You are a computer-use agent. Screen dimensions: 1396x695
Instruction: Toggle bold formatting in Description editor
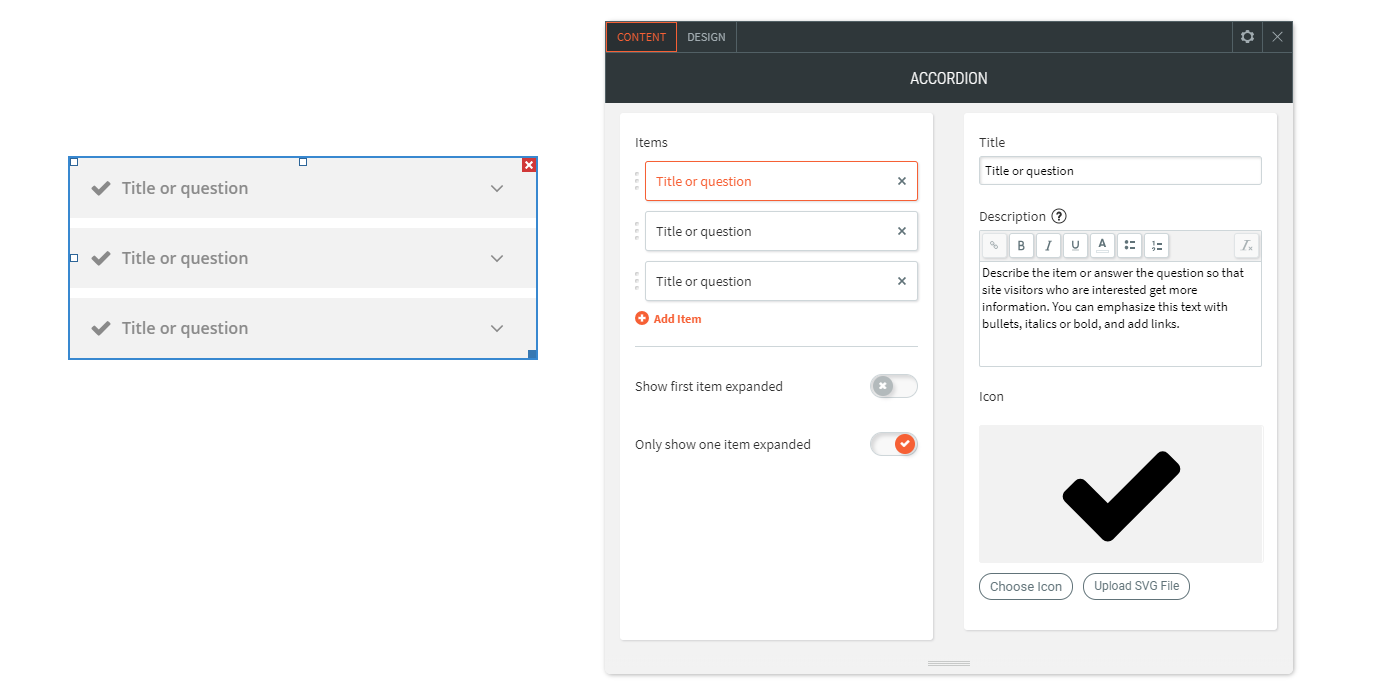pos(1021,245)
